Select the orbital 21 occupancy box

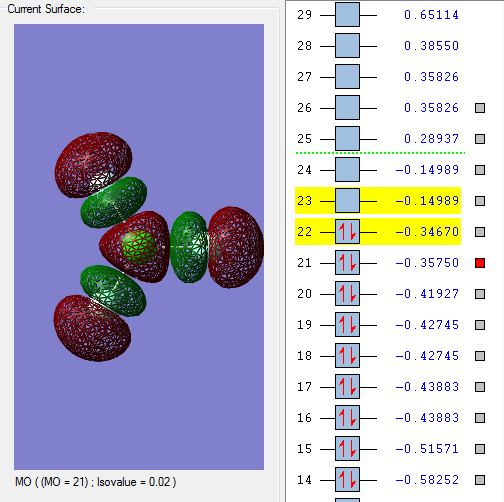(x=347, y=263)
